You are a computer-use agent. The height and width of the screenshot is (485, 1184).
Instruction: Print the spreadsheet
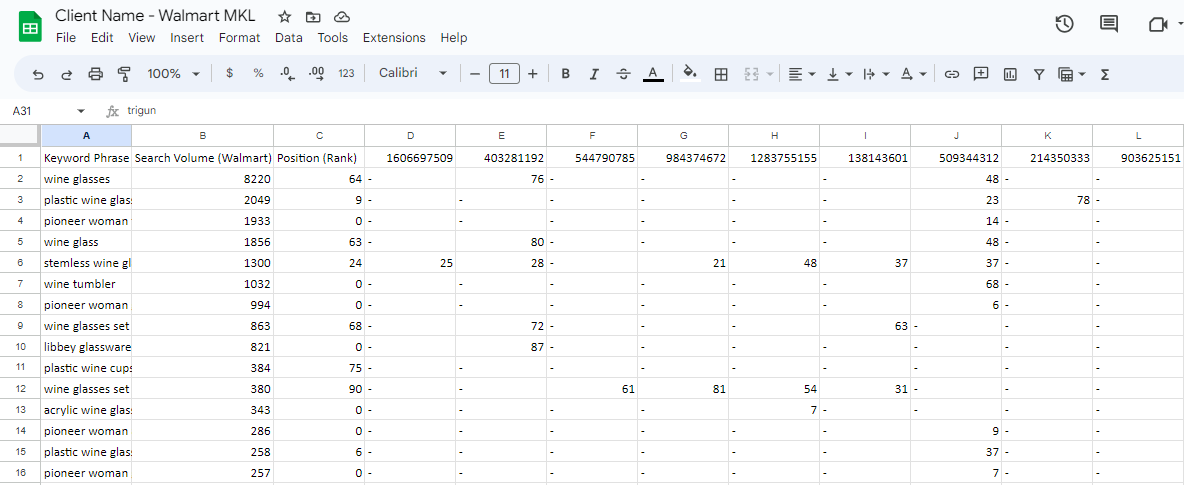coord(95,74)
